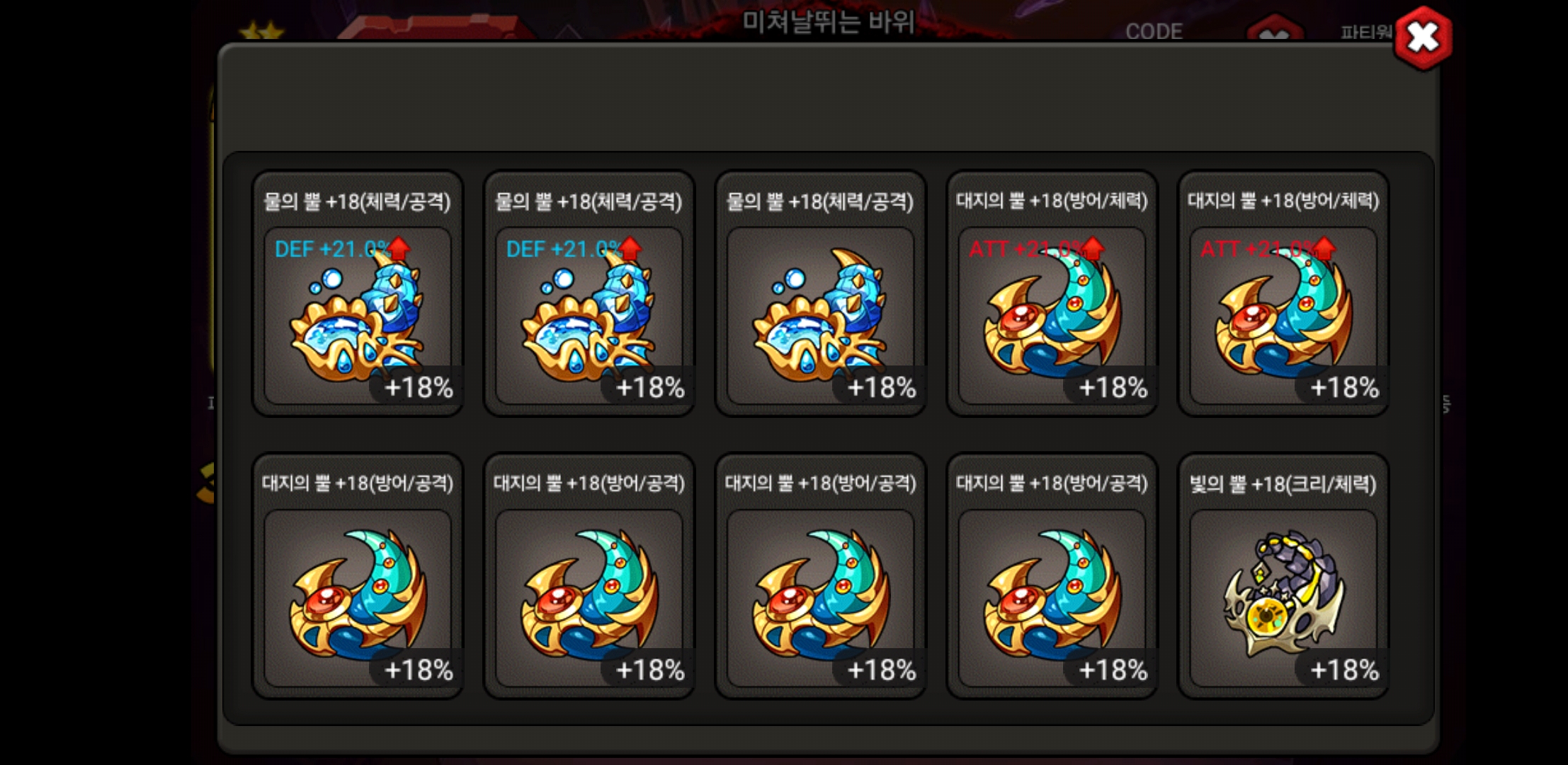The height and width of the screenshot is (765, 1568).
Task: Click red up arrow on first DEF horn
Action: point(399,248)
